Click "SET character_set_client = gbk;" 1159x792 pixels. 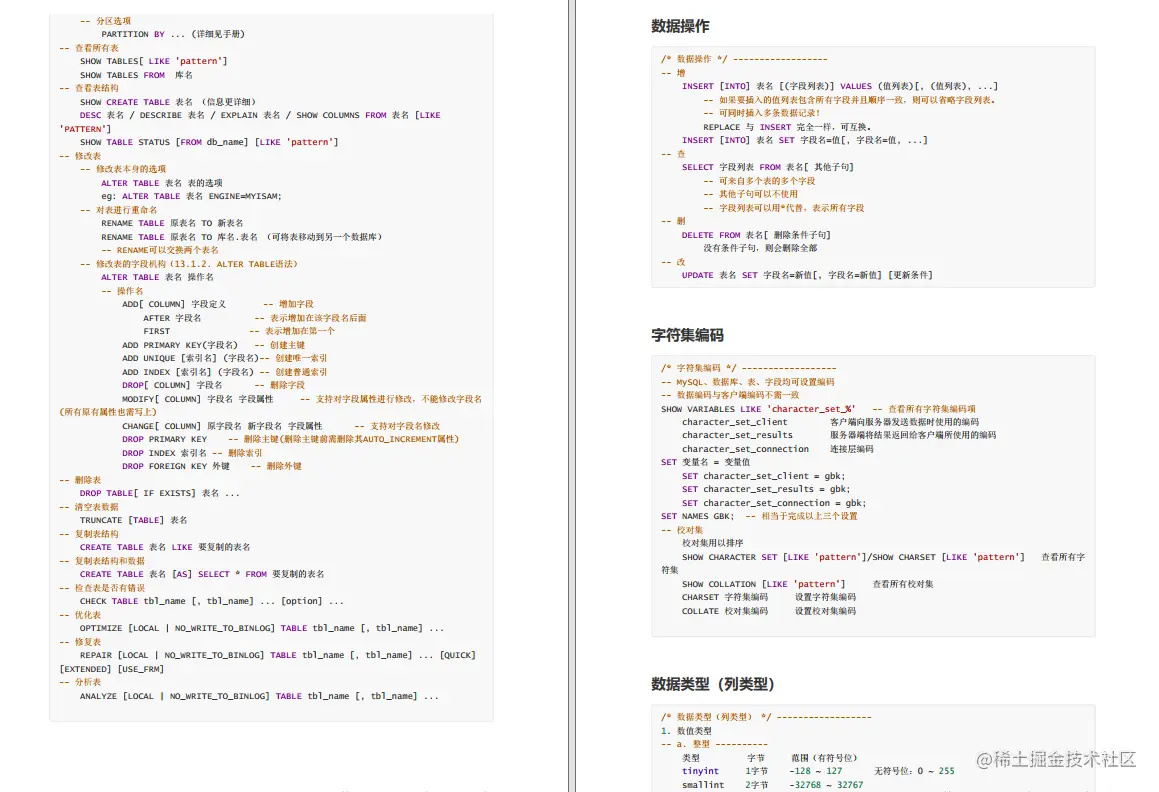[763, 476]
